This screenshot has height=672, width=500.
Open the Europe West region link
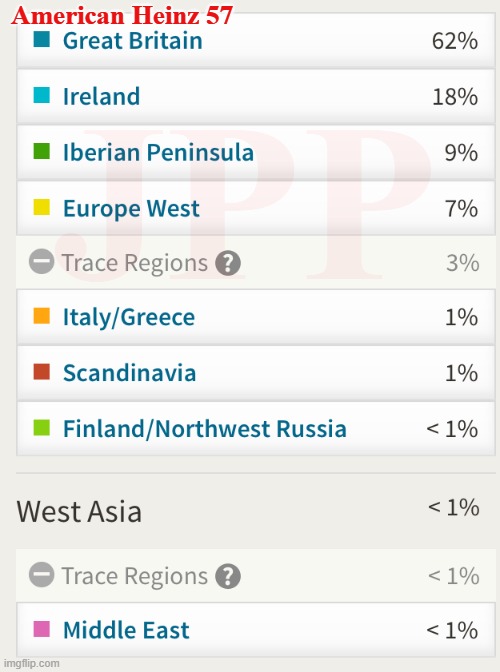tap(132, 209)
